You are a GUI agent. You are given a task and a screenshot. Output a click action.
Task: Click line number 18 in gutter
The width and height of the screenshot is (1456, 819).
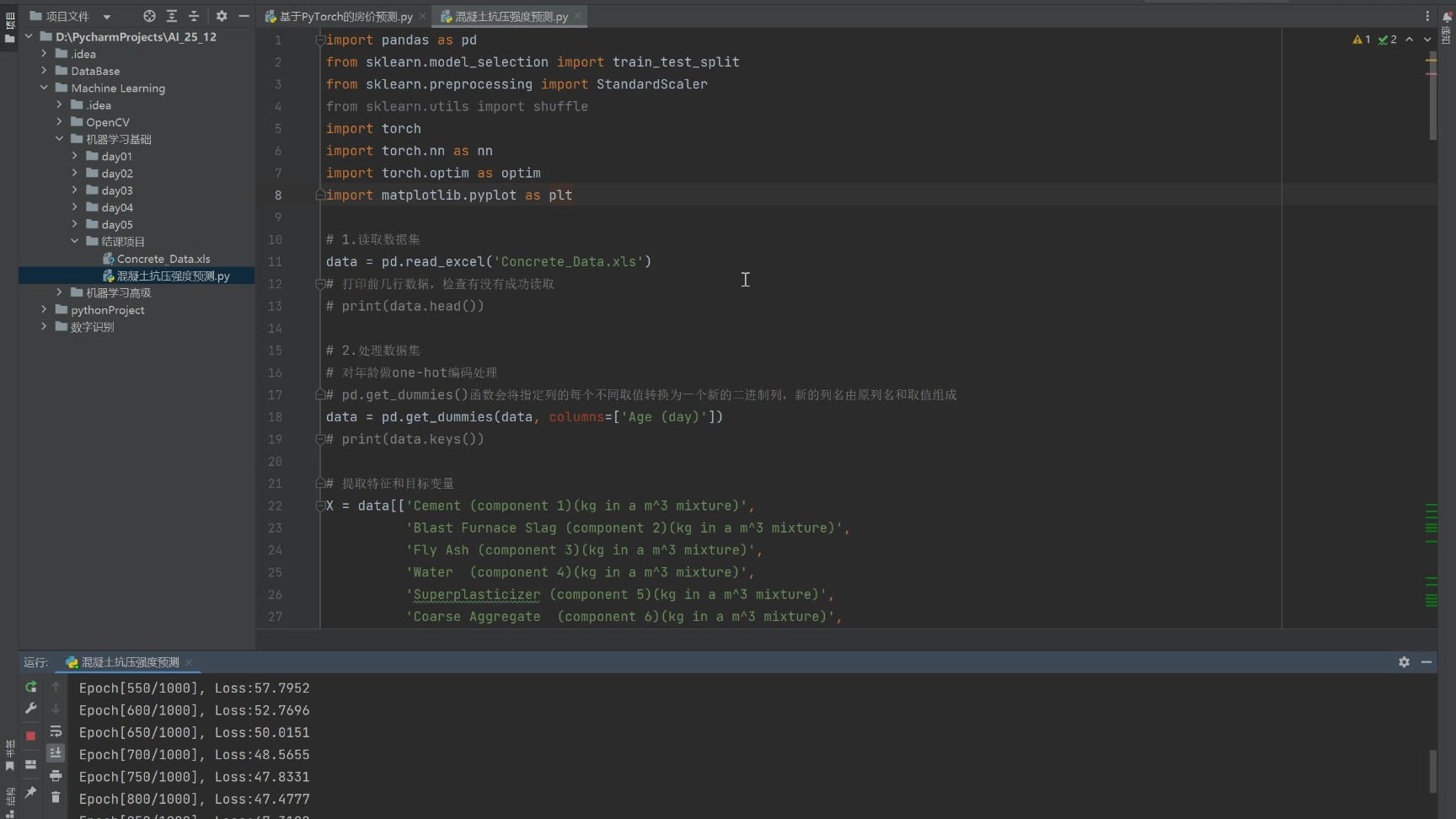pyautogui.click(x=276, y=417)
